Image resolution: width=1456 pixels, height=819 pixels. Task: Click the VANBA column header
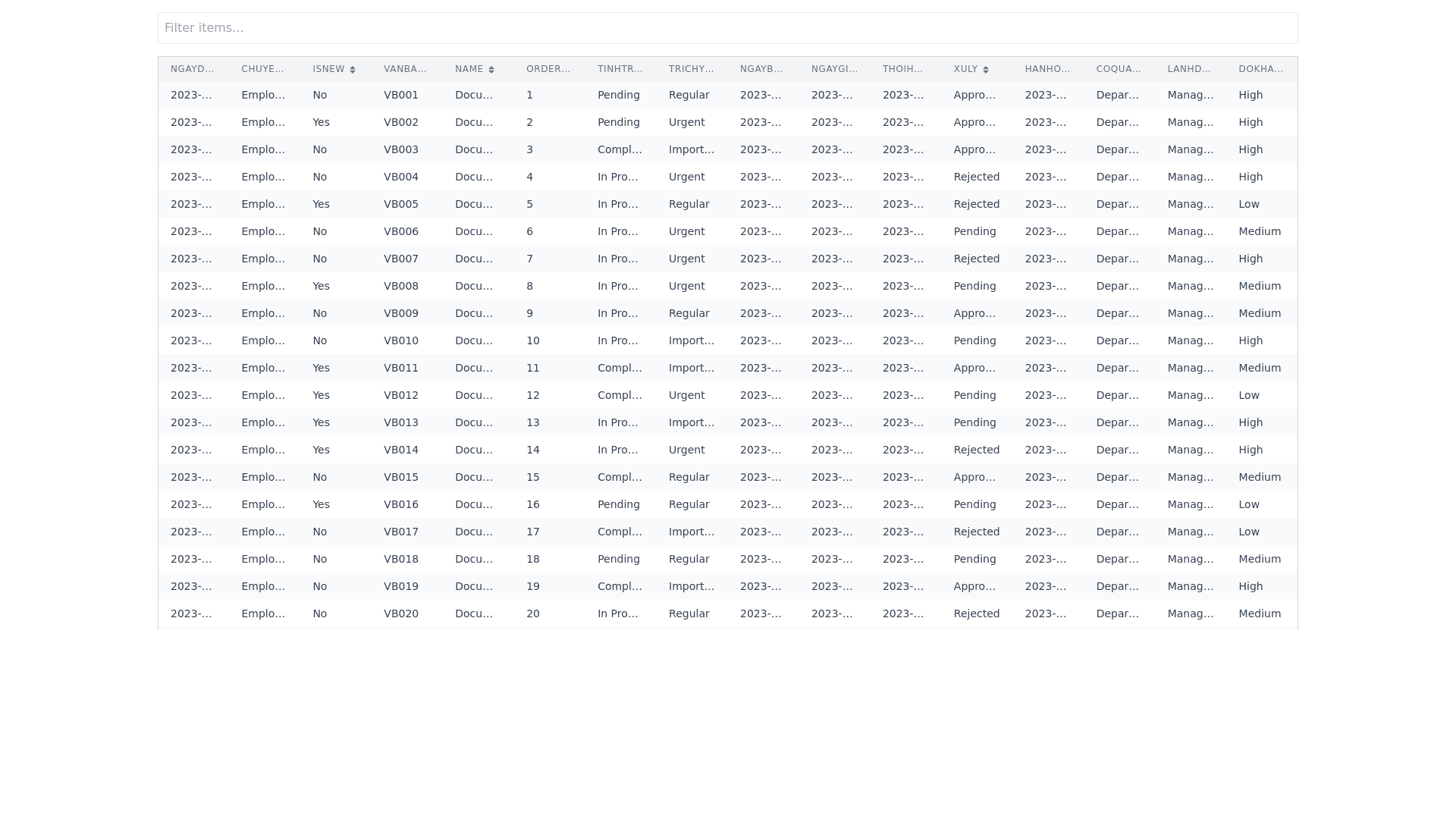click(x=405, y=69)
